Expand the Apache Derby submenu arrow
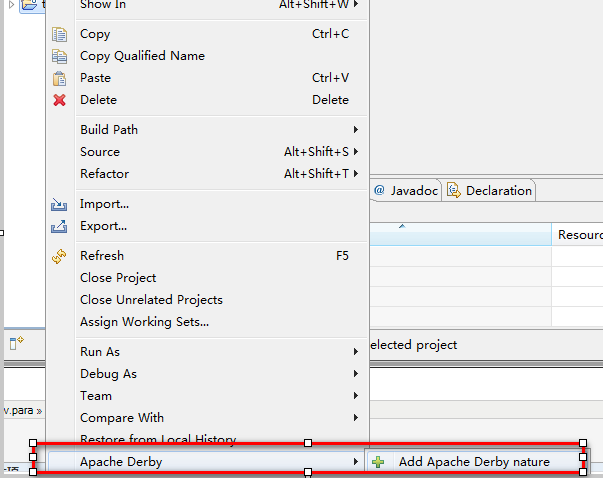 pos(356,461)
